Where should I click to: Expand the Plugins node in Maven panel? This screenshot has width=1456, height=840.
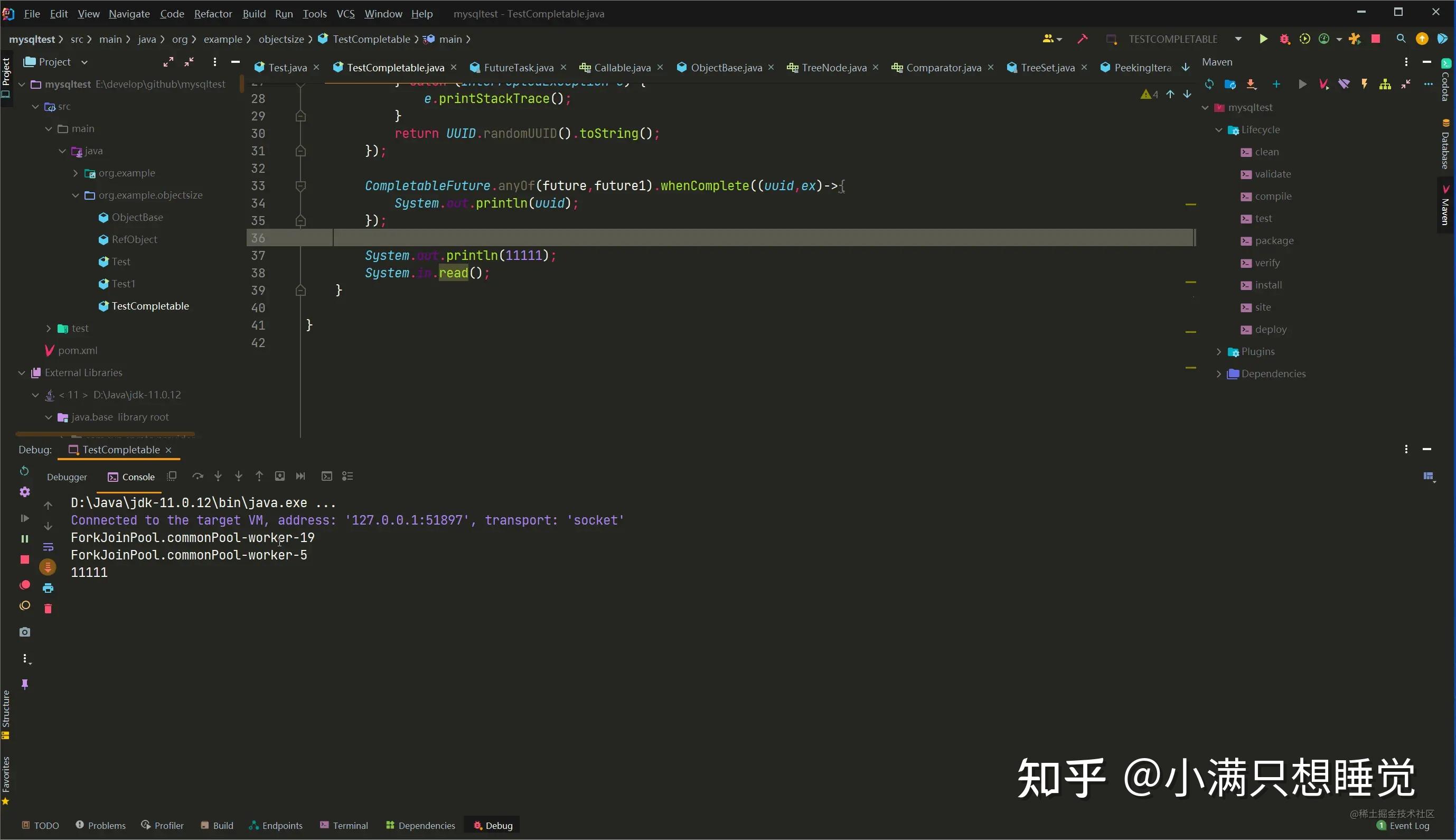point(1218,351)
